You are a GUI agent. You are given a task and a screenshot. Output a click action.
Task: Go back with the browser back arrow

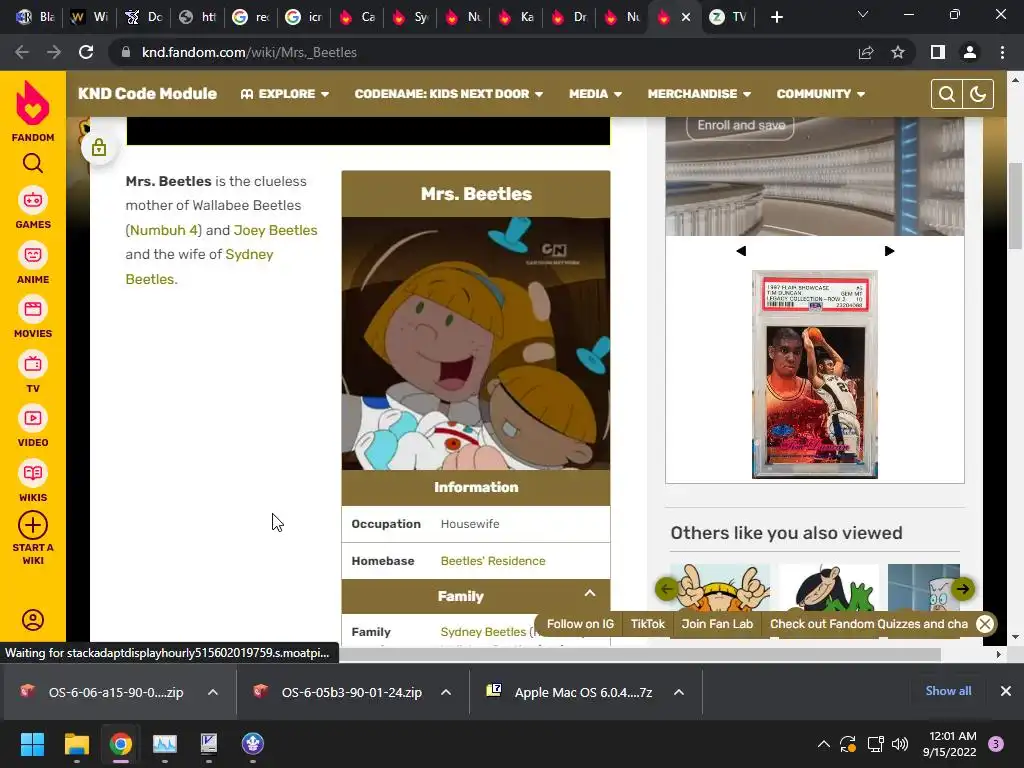coord(22,52)
